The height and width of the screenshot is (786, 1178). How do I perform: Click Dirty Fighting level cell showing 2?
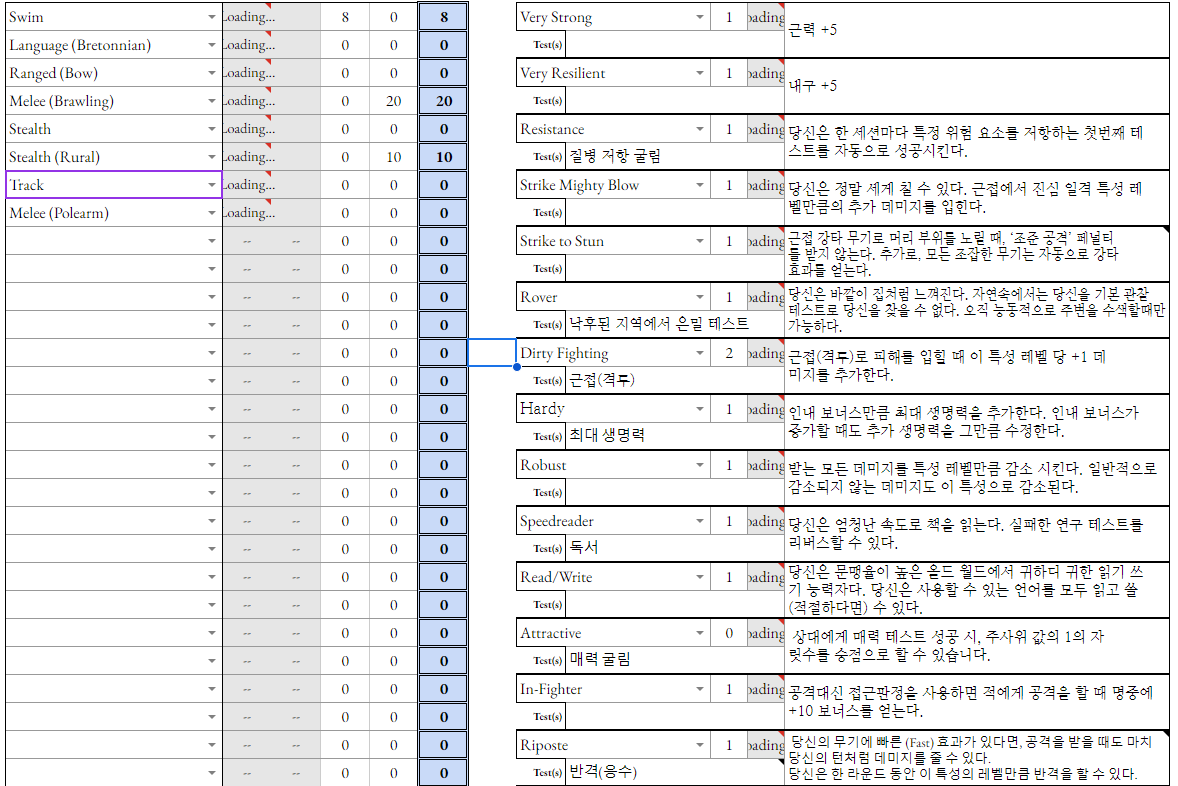(x=728, y=353)
